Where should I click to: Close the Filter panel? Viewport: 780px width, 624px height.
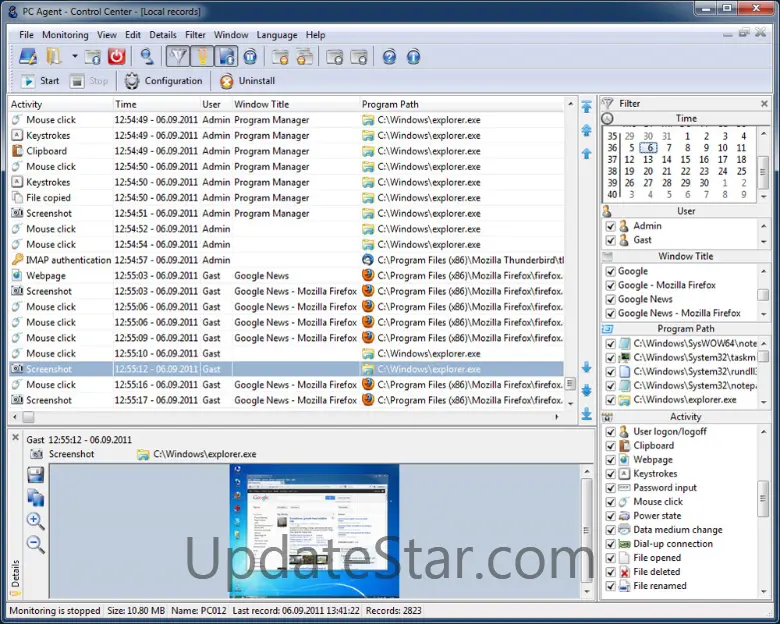click(x=764, y=104)
